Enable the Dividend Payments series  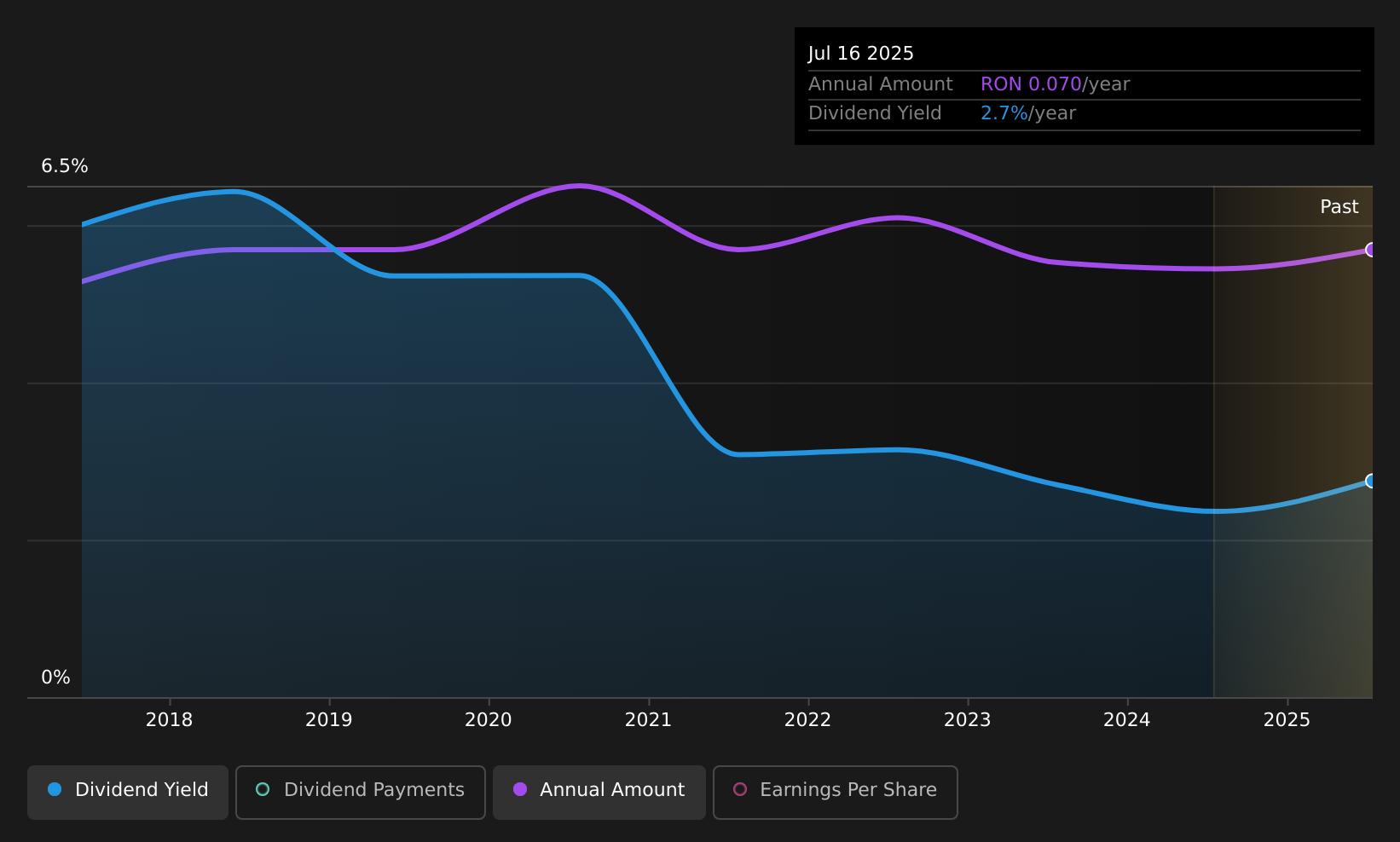click(361, 792)
